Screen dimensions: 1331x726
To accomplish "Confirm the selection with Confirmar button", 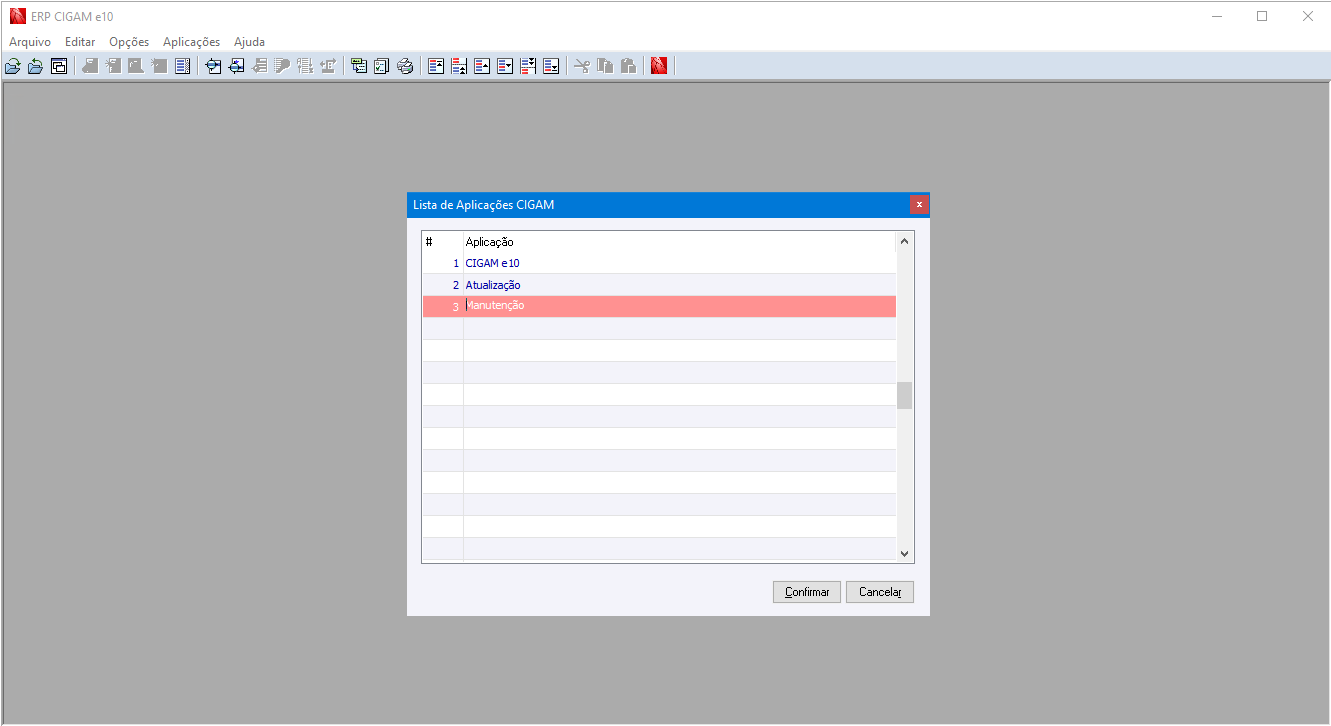I will coord(807,592).
